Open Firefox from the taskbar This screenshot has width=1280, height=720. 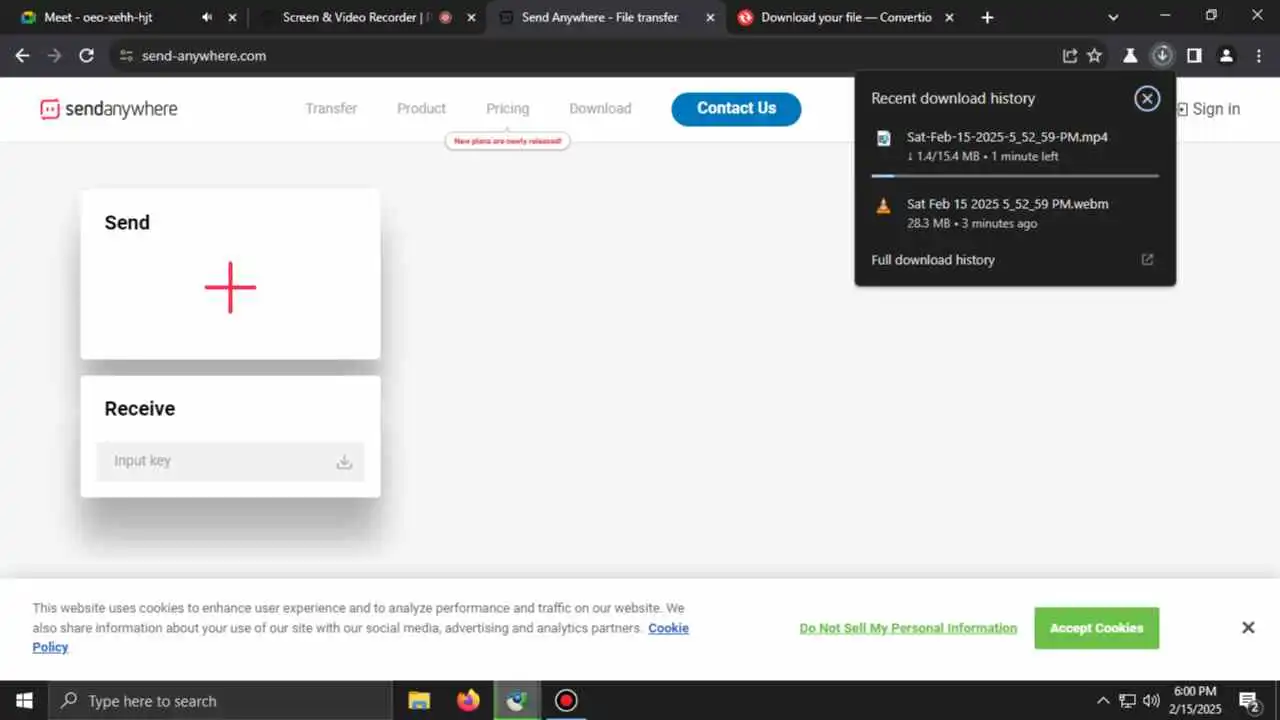tap(468, 701)
